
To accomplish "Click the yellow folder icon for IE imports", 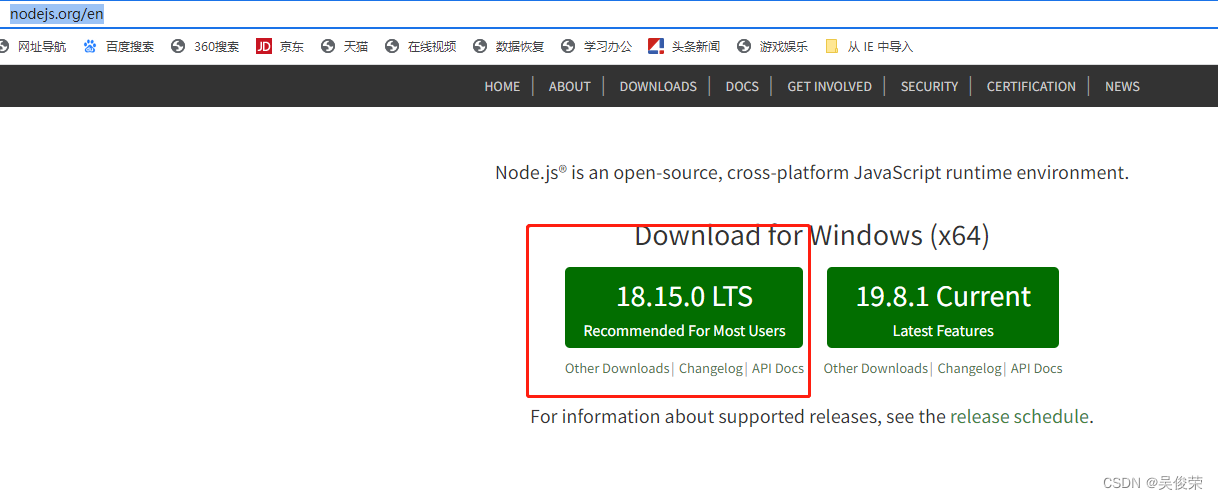I will coord(832,46).
